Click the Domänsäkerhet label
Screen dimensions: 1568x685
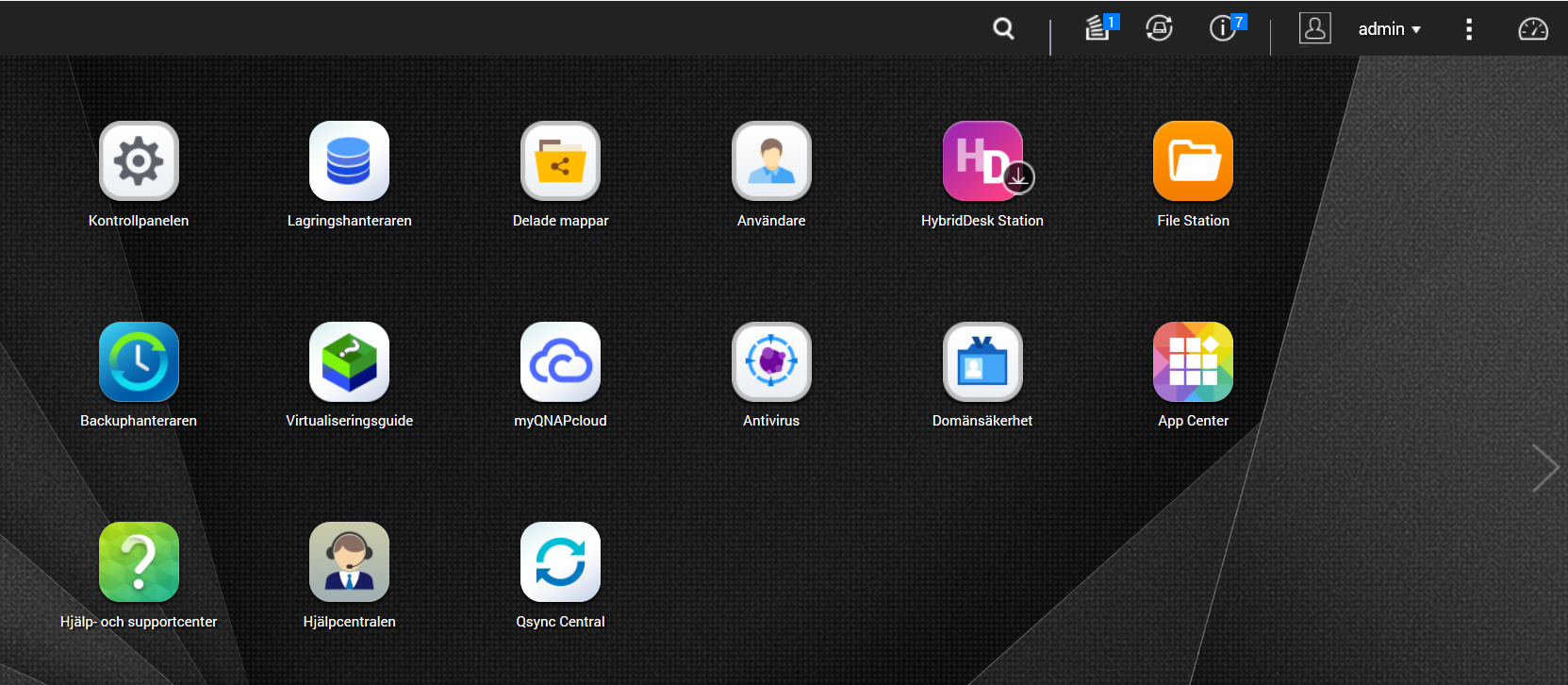[x=982, y=421]
